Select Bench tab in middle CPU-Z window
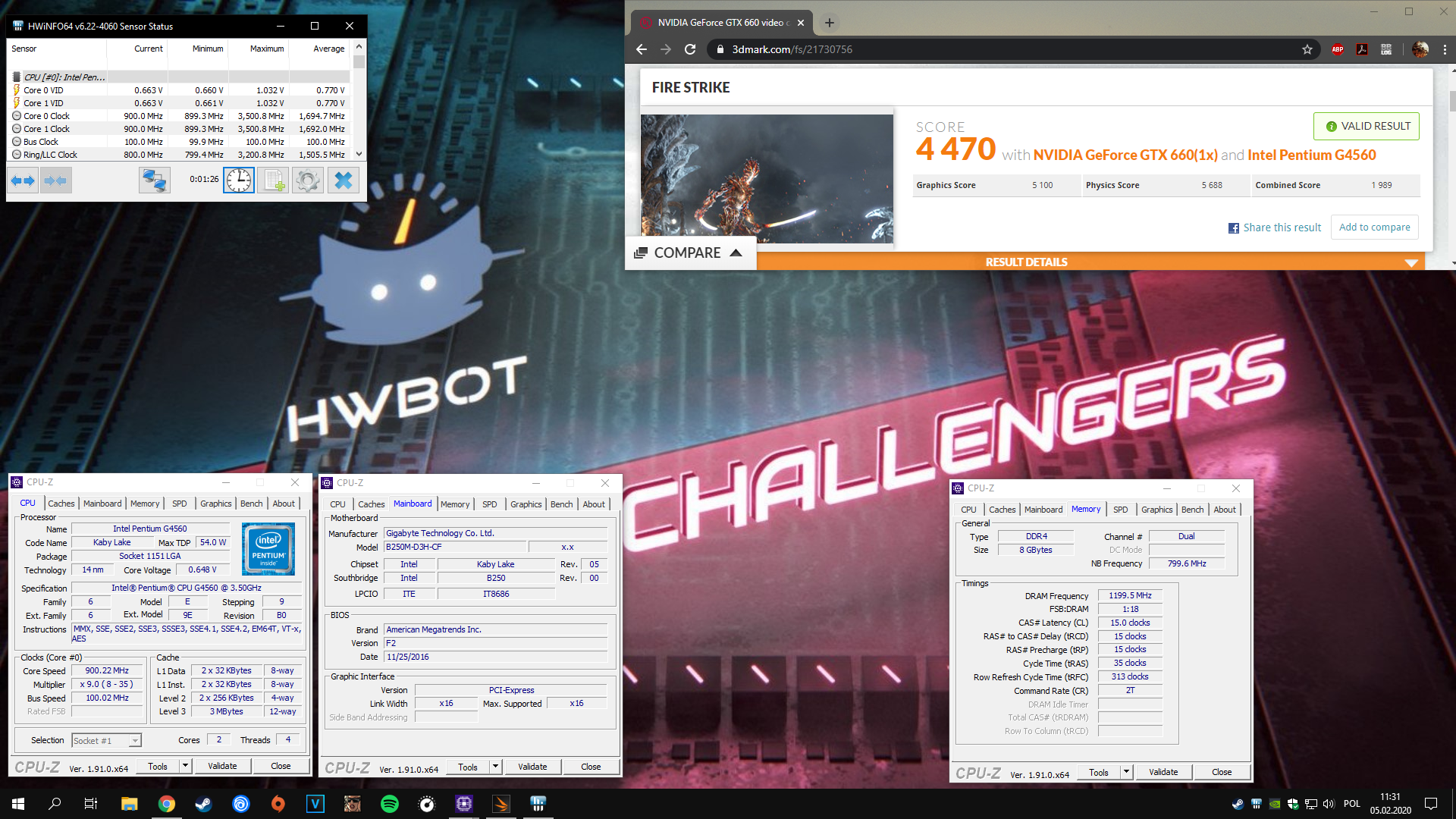The height and width of the screenshot is (819, 1456). pyautogui.click(x=562, y=504)
